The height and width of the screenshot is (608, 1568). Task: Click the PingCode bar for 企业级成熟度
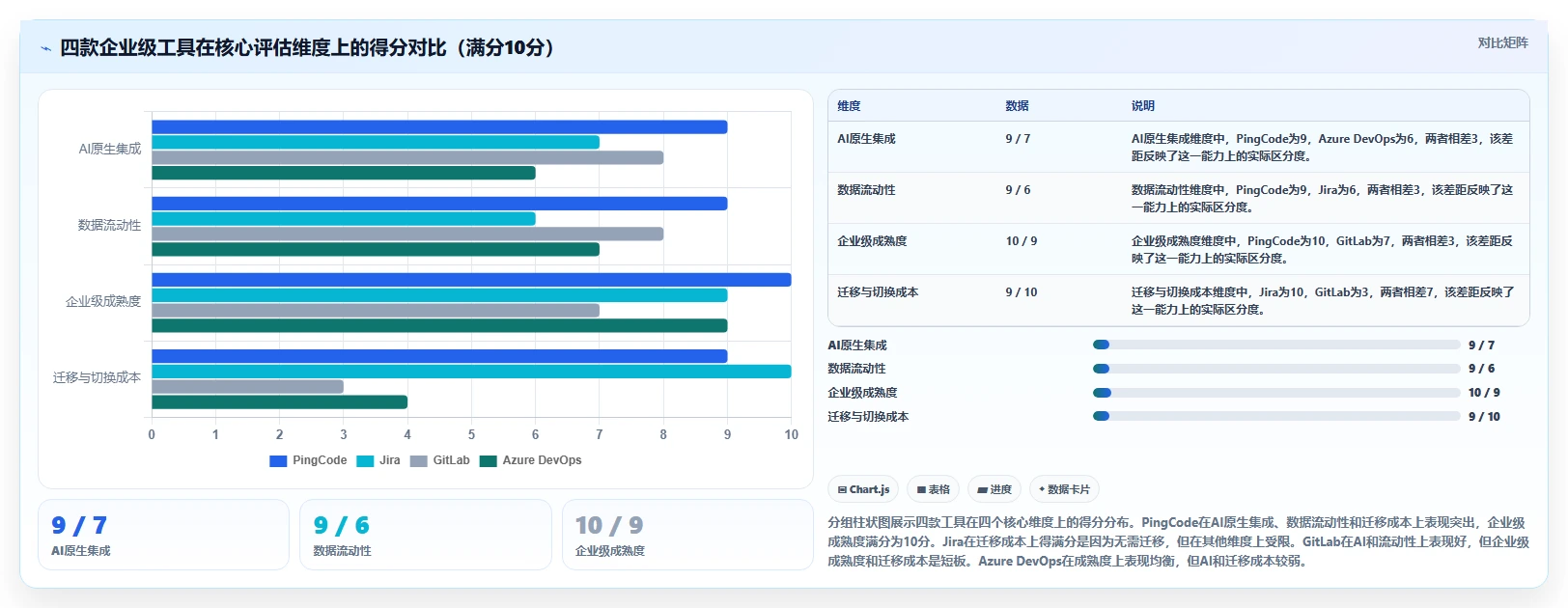(471, 280)
